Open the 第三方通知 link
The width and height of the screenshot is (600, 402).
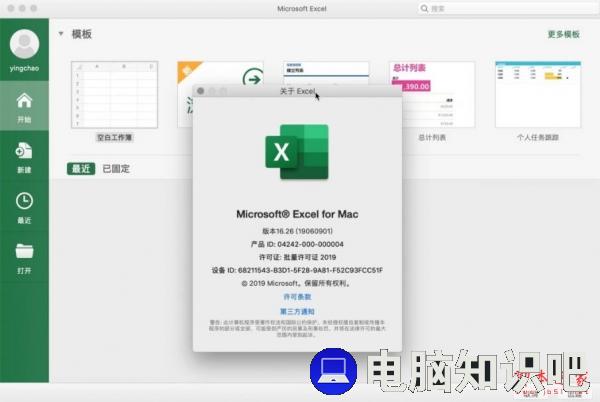(x=297, y=311)
